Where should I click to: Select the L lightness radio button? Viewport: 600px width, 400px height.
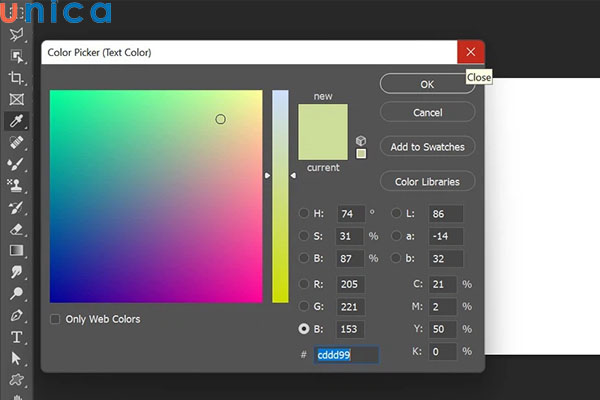[396, 213]
